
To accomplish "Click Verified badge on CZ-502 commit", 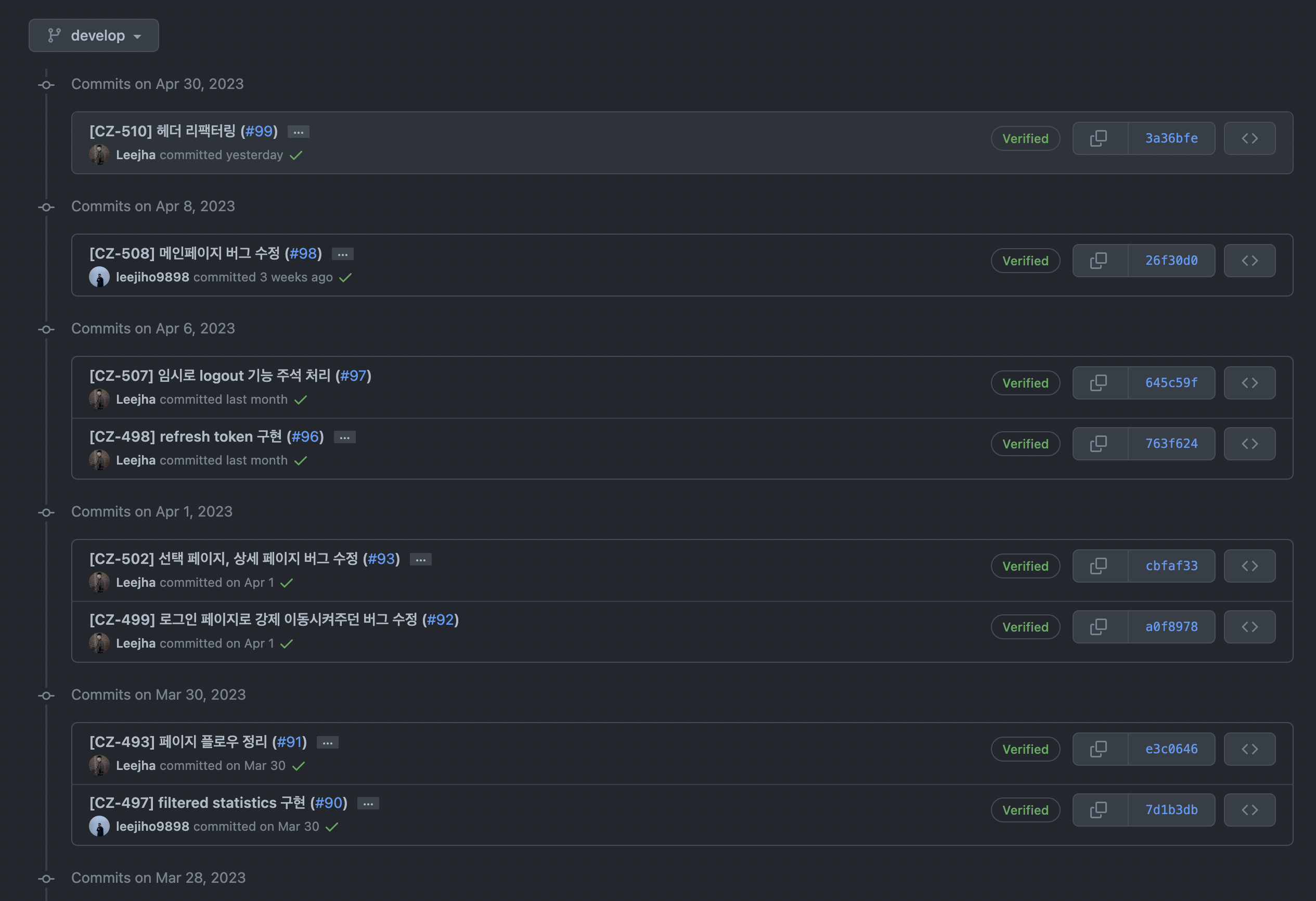I will point(1025,566).
